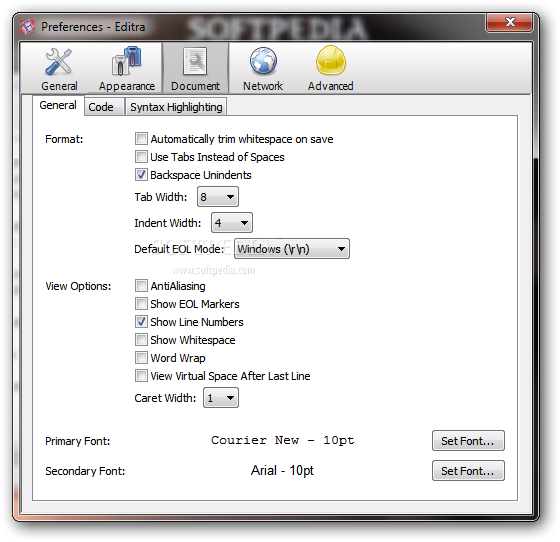Click the Secondary Font label
Image resolution: width=560 pixels, height=542 pixels.
click(85, 471)
